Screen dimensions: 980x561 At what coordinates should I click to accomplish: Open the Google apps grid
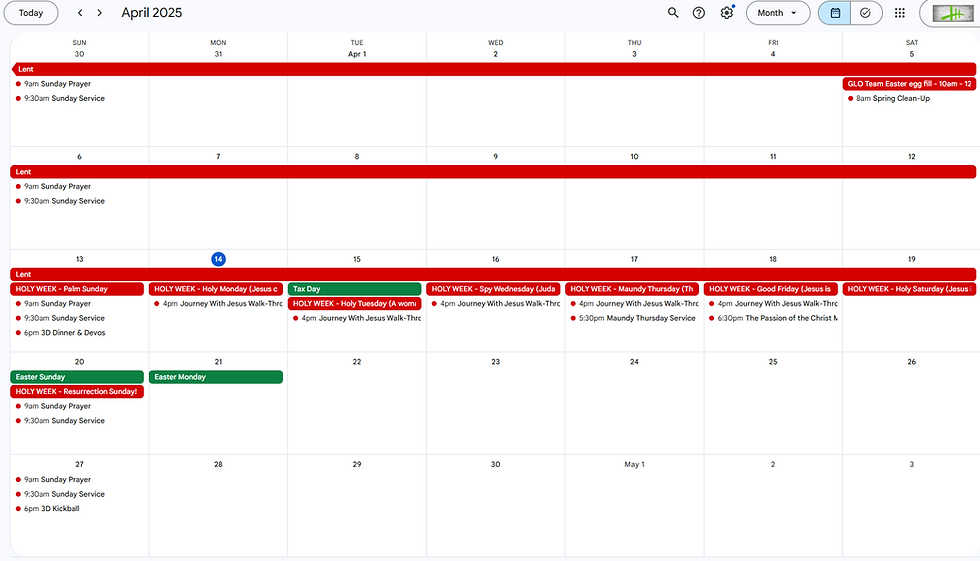pos(899,12)
